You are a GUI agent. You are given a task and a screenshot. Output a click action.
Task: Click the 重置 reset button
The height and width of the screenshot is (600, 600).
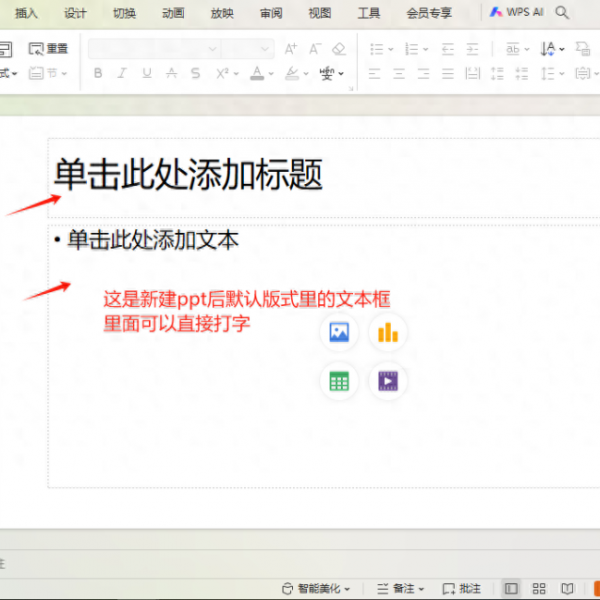pyautogui.click(x=49, y=48)
